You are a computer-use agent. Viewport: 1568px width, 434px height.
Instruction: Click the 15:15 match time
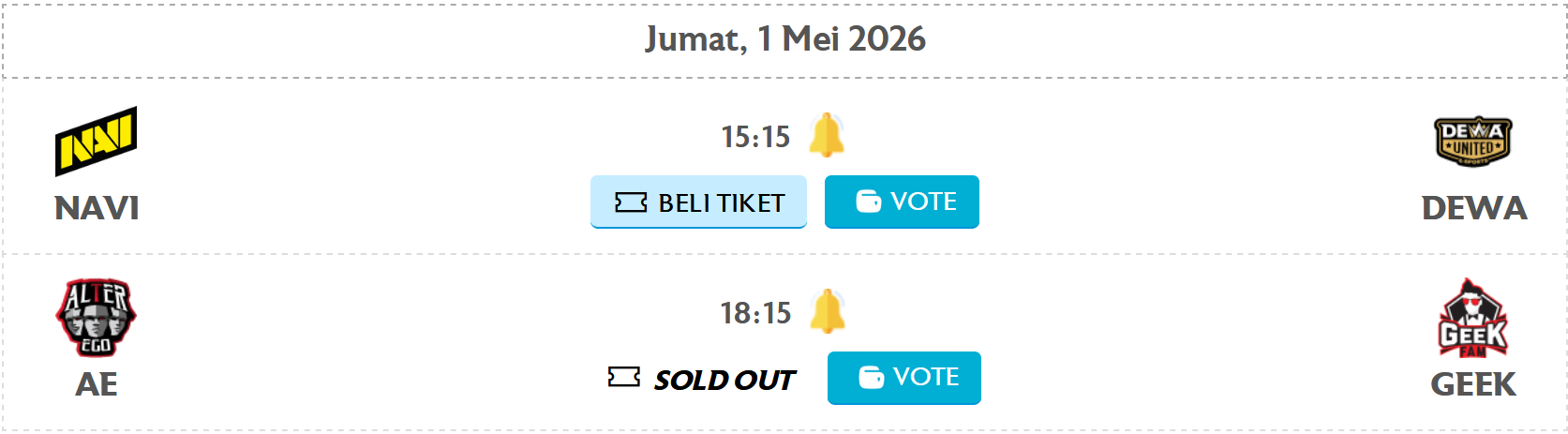click(x=755, y=137)
